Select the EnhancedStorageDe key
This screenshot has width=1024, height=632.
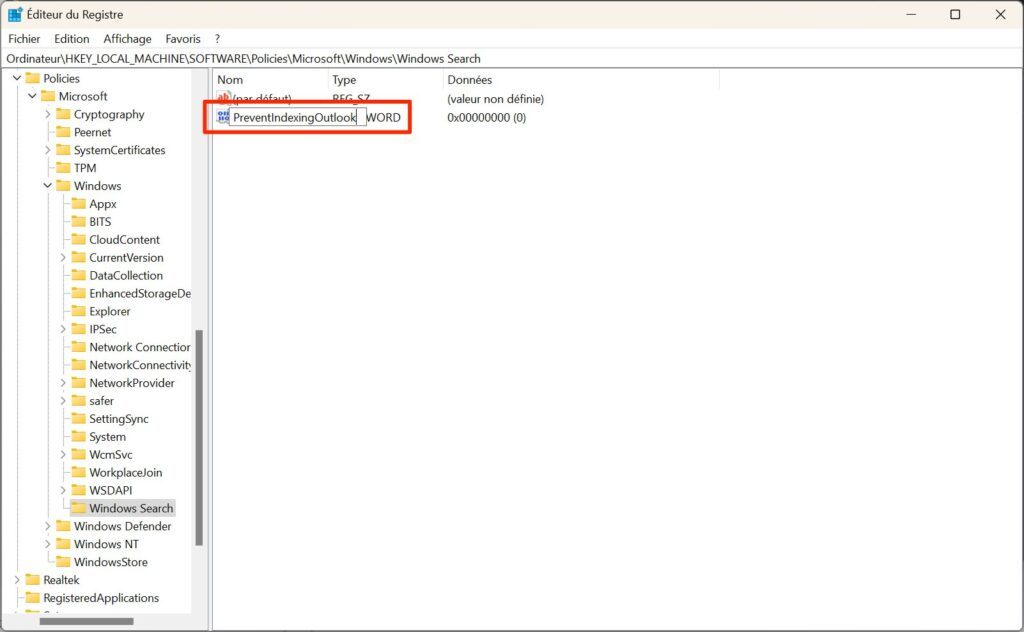point(140,294)
